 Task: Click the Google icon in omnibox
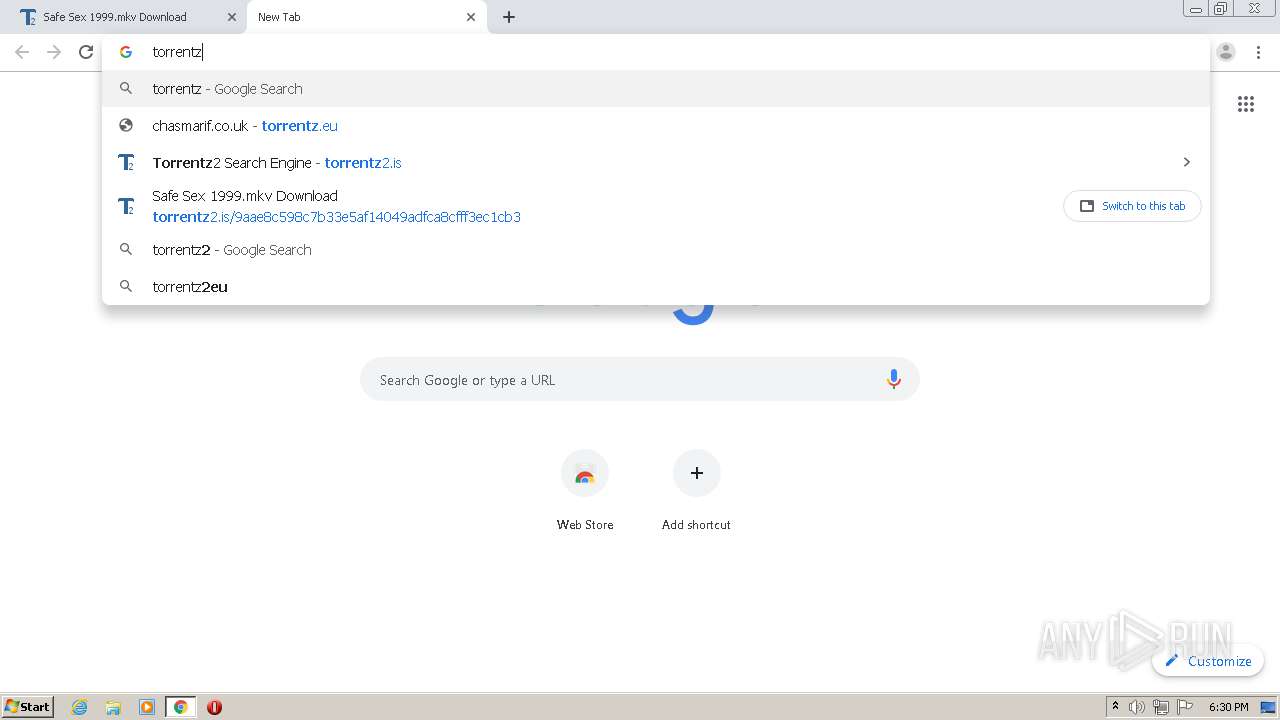click(126, 52)
